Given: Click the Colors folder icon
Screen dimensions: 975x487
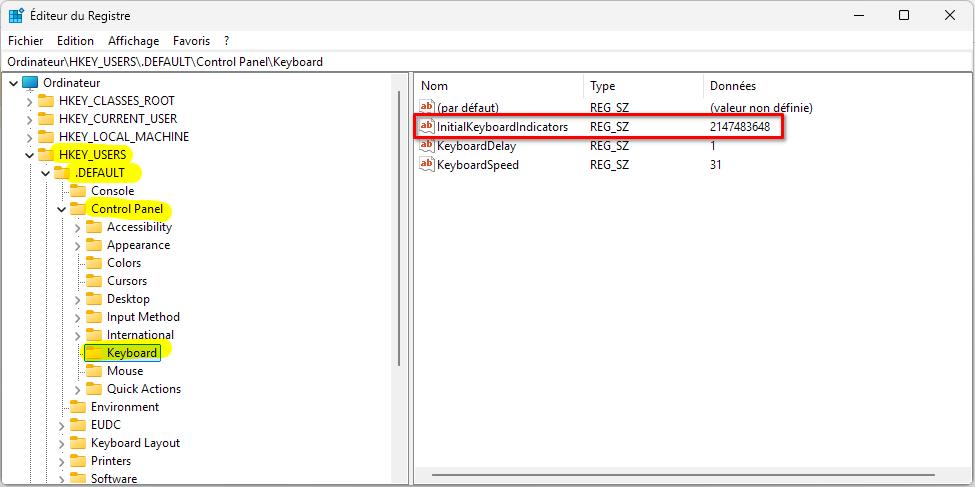Looking at the screenshot, I should (x=94, y=263).
